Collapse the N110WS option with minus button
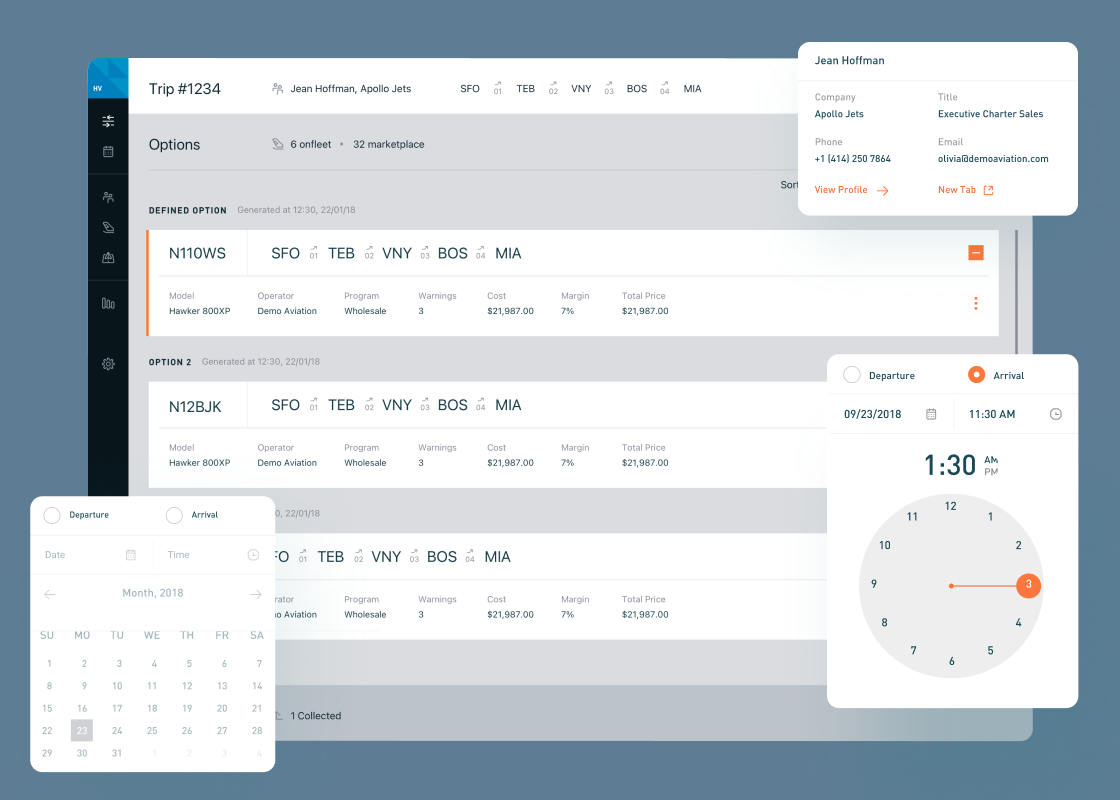The image size is (1120, 800). (x=976, y=253)
